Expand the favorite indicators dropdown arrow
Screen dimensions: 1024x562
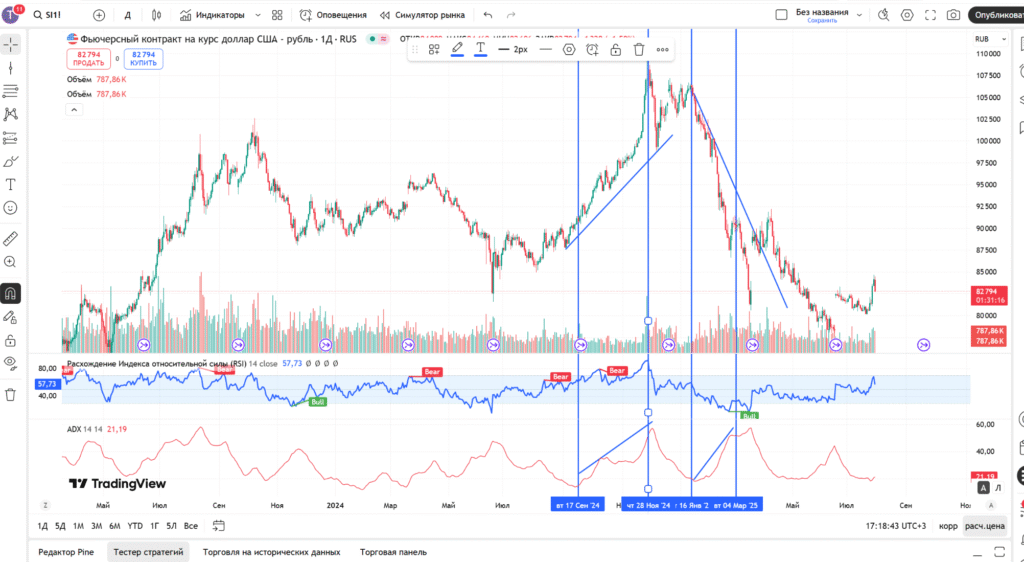(258, 14)
